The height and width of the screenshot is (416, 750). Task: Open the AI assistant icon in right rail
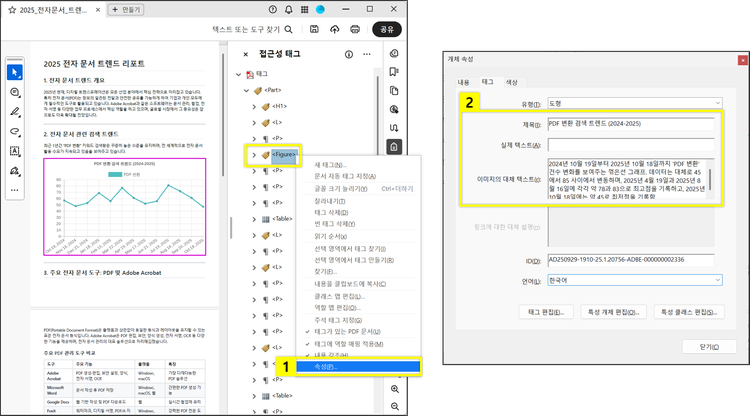click(394, 54)
